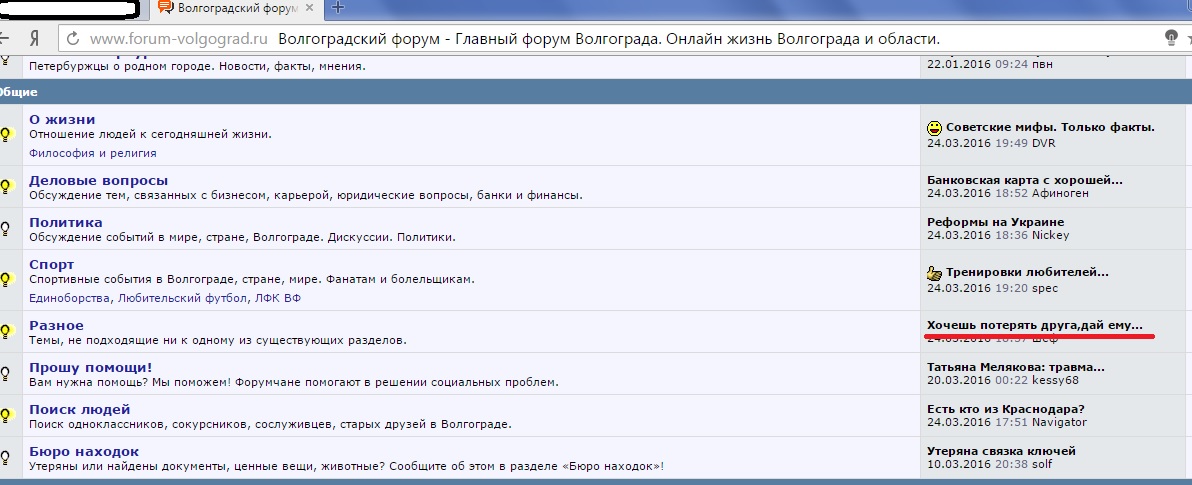Open the Деловые вопросы forum

pos(99,180)
